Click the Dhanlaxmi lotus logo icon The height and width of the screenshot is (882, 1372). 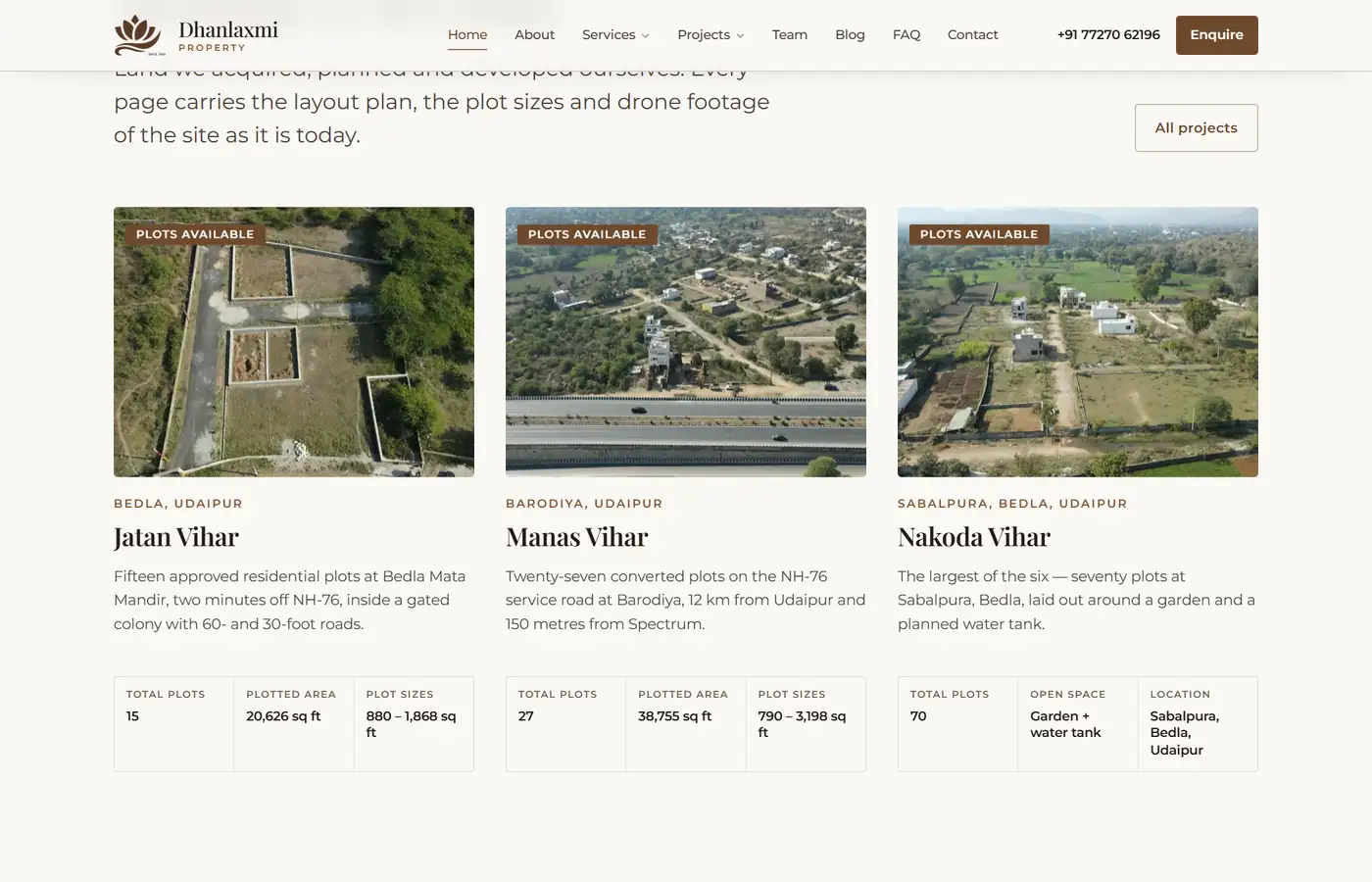[137, 35]
